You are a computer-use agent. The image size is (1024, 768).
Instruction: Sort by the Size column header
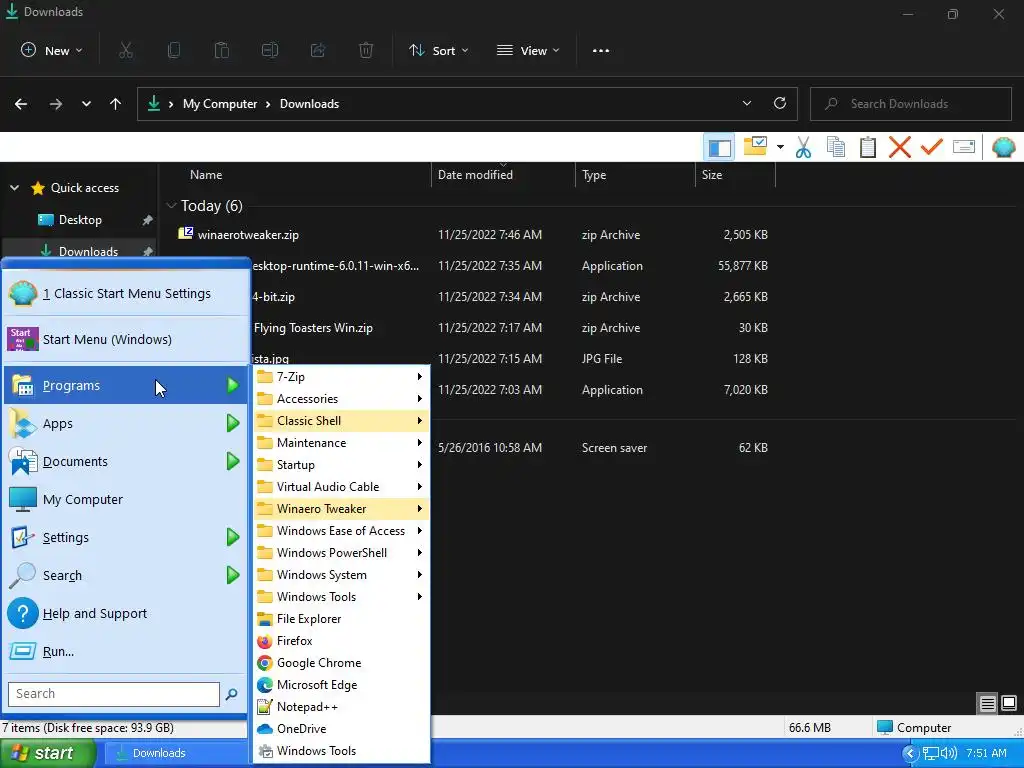pyautogui.click(x=712, y=175)
